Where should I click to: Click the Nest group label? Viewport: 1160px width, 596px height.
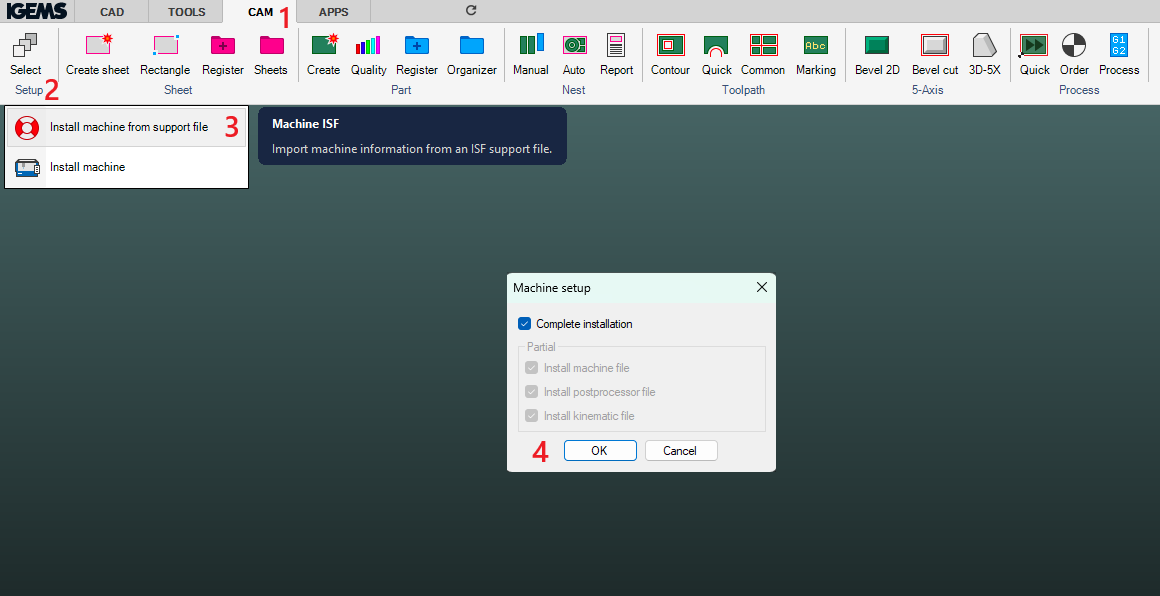(573, 90)
